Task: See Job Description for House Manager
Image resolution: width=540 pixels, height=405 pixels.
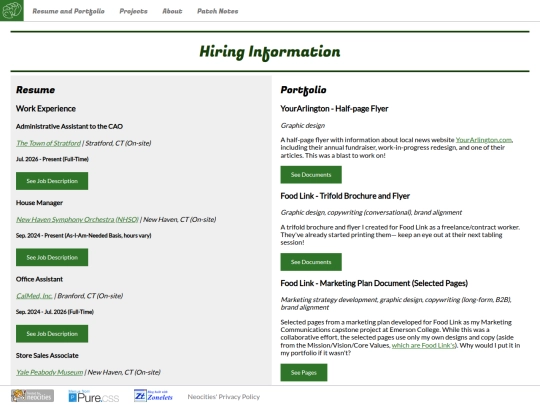Action: coord(52,258)
